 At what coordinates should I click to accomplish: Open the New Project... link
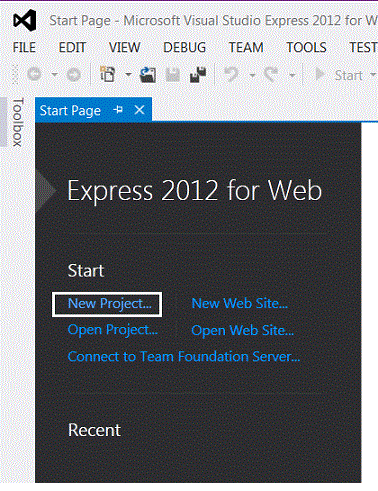click(110, 304)
